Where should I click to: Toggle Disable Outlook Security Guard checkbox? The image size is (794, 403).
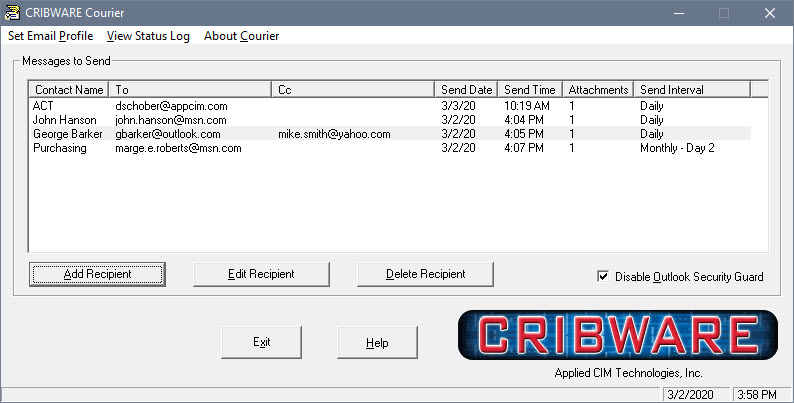pos(603,276)
